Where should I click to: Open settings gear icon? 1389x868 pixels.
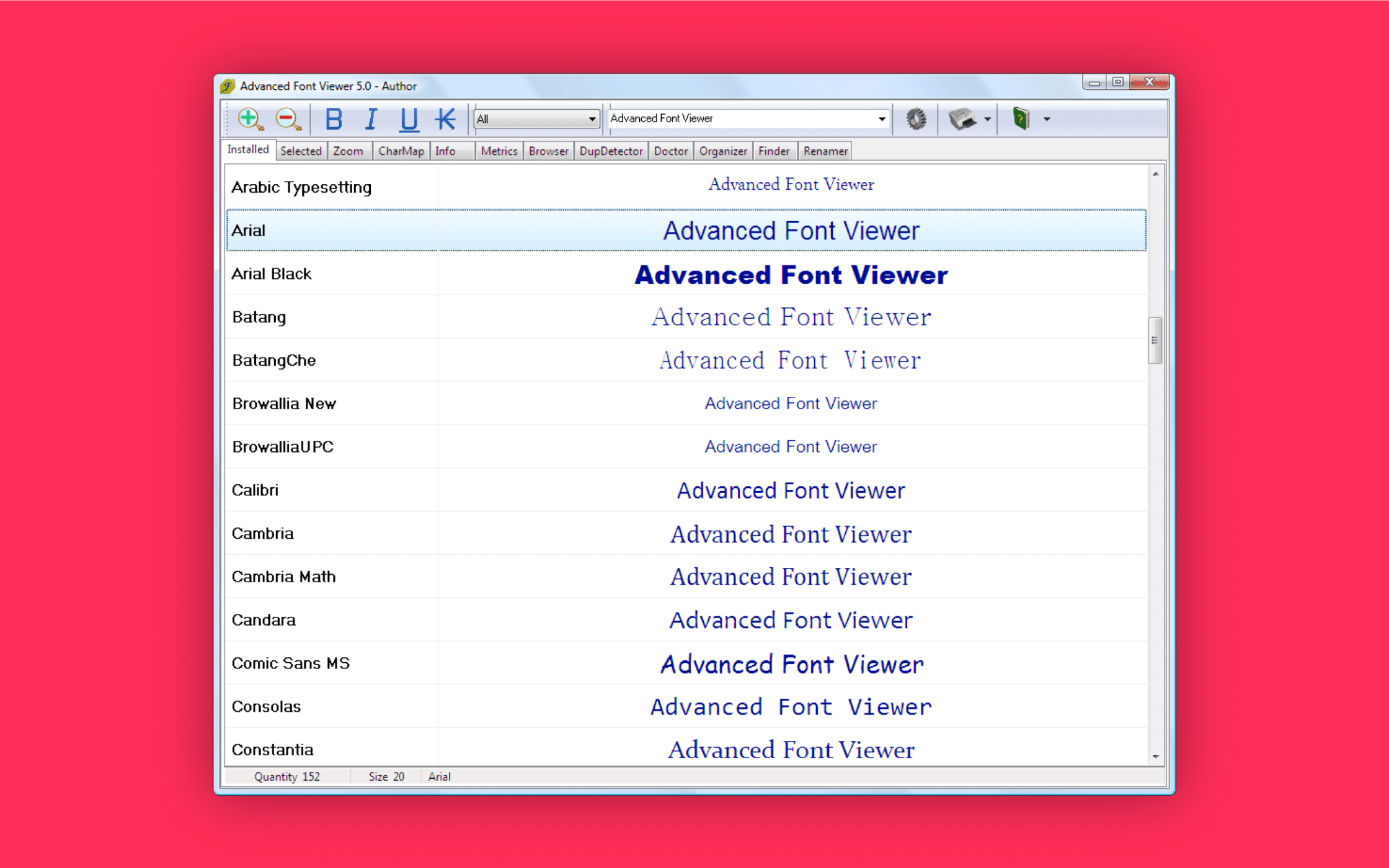point(916,119)
